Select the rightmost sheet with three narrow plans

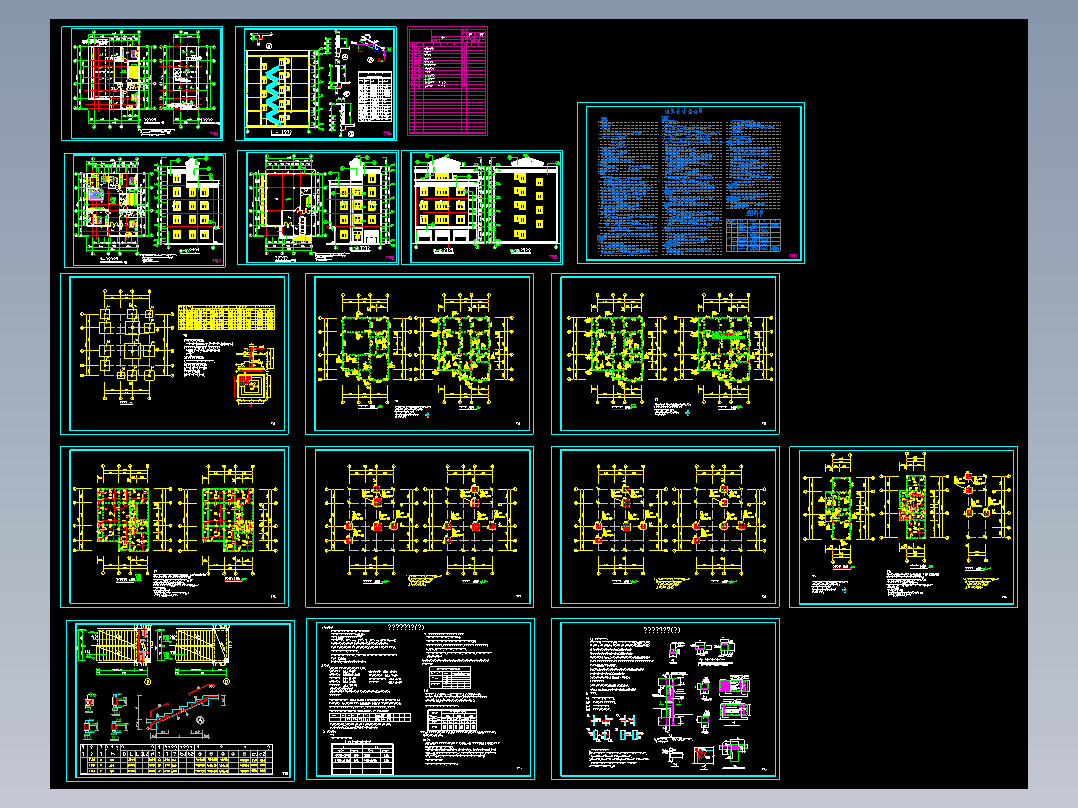(903, 527)
